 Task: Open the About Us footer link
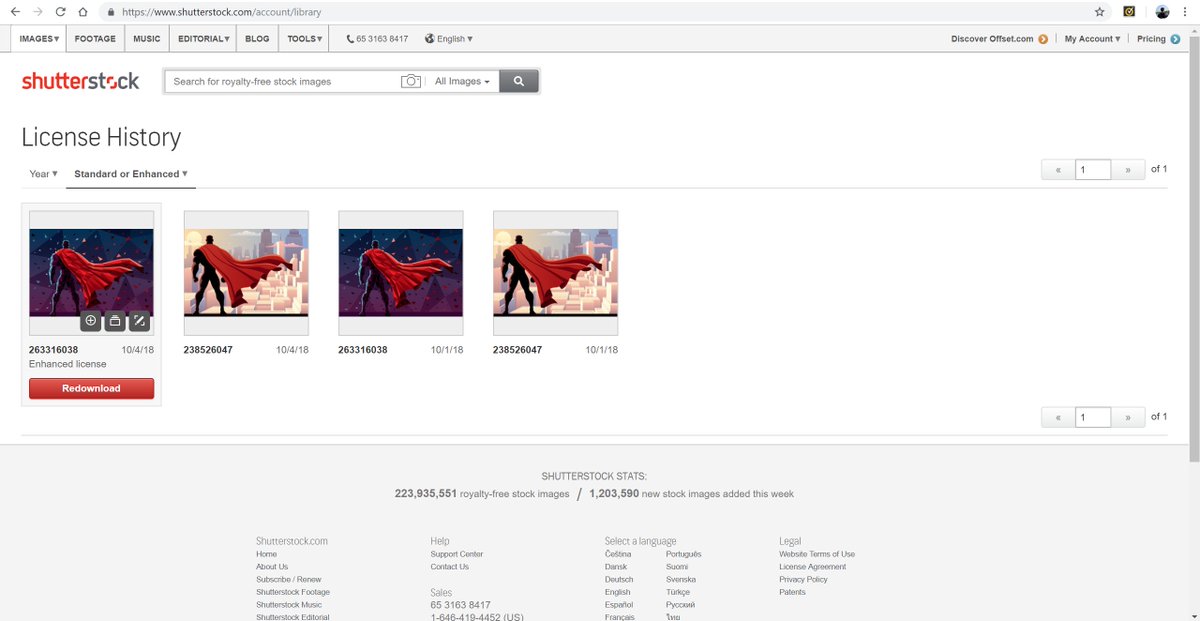(x=272, y=567)
